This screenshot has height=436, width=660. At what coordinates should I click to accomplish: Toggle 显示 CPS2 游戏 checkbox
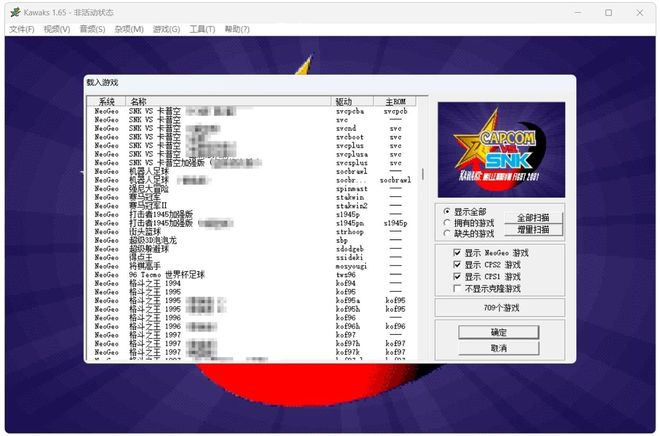coord(457,264)
